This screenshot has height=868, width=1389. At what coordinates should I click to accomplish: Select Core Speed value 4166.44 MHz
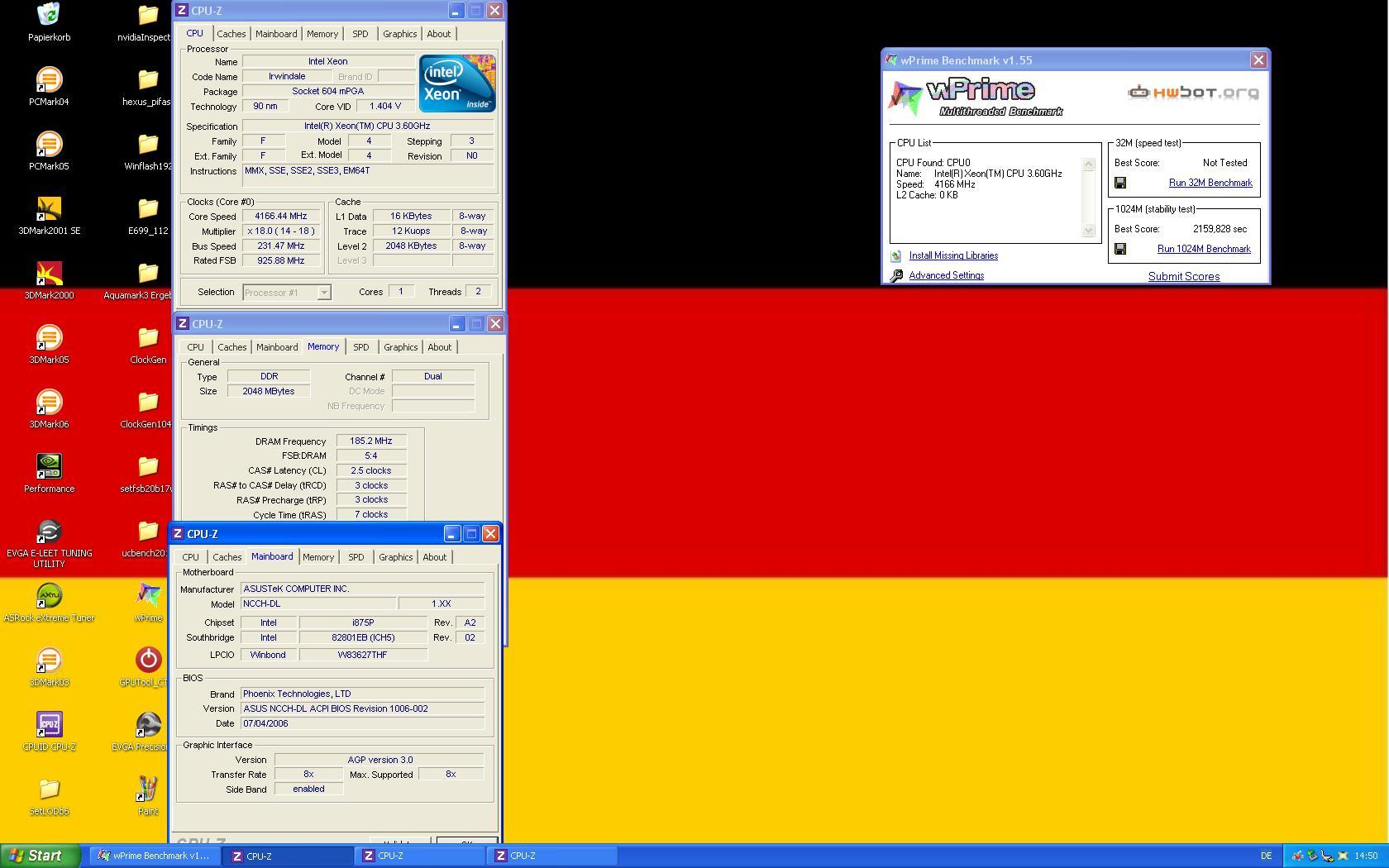click(x=281, y=216)
